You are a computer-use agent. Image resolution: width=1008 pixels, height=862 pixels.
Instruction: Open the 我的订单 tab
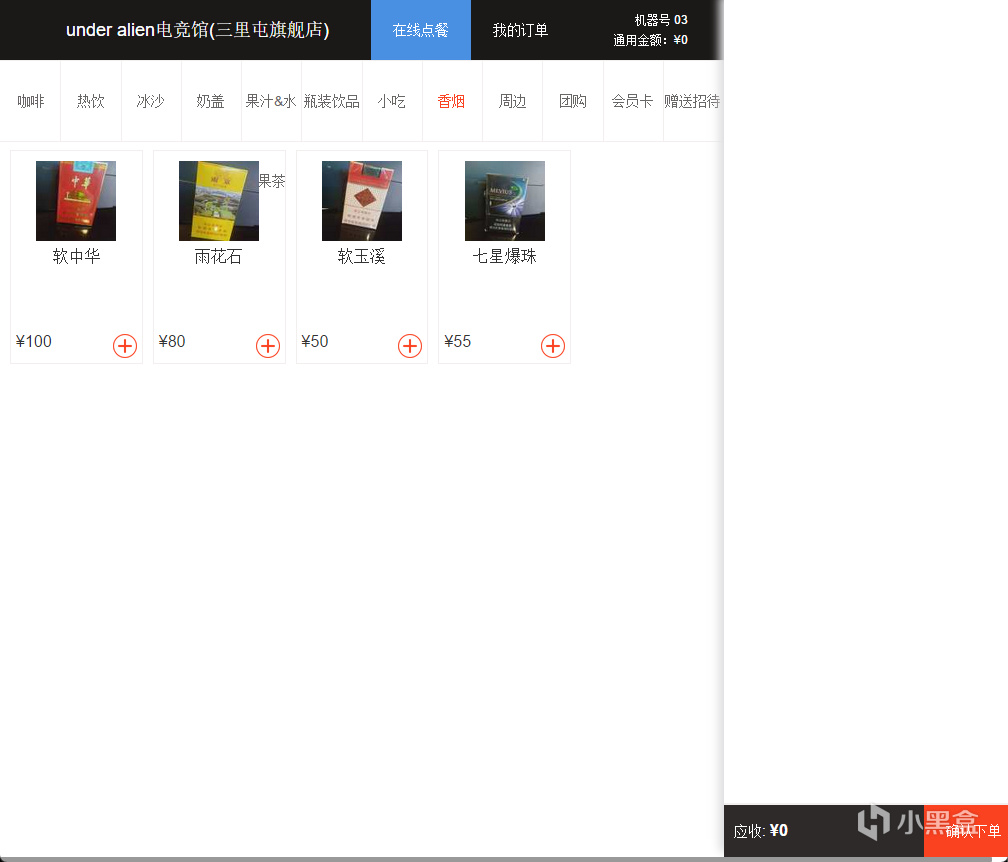pyautogui.click(x=520, y=30)
